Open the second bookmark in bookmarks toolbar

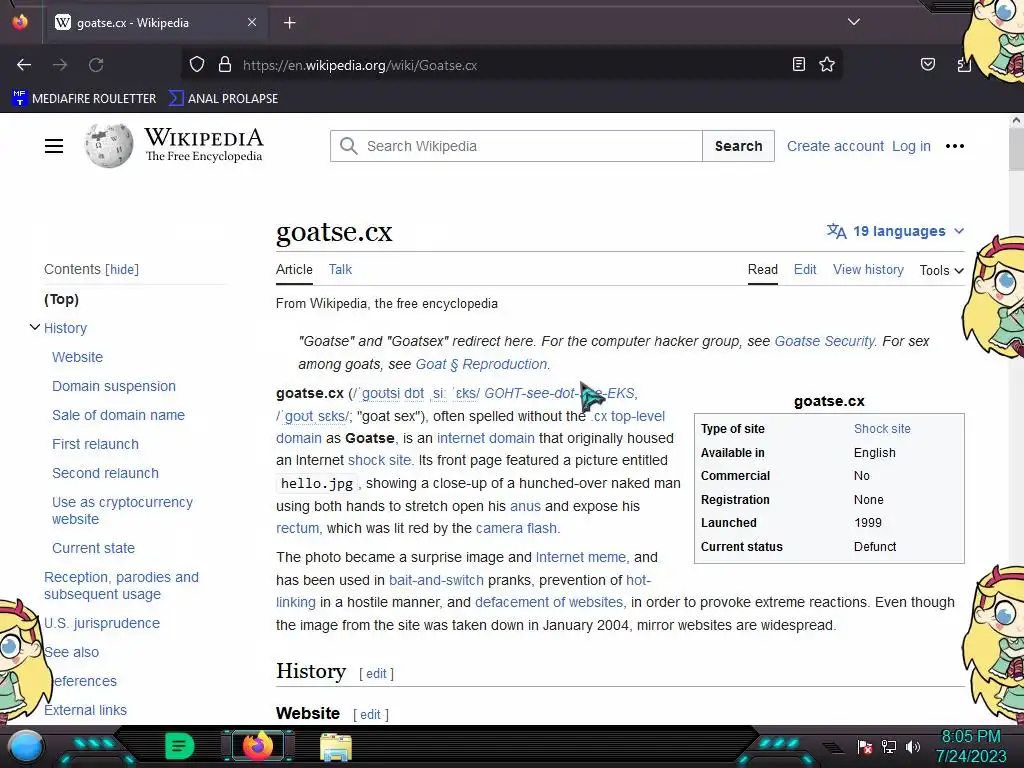223,99
